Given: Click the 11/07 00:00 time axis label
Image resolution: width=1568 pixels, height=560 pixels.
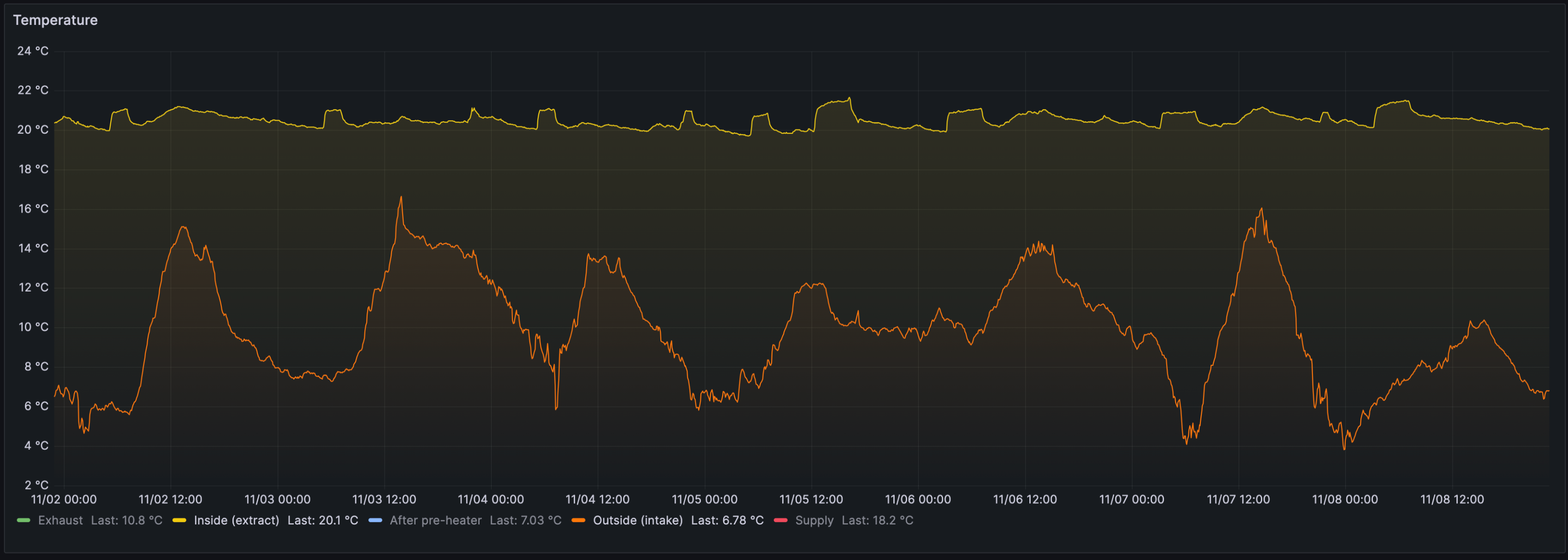Looking at the screenshot, I should coord(1132,500).
